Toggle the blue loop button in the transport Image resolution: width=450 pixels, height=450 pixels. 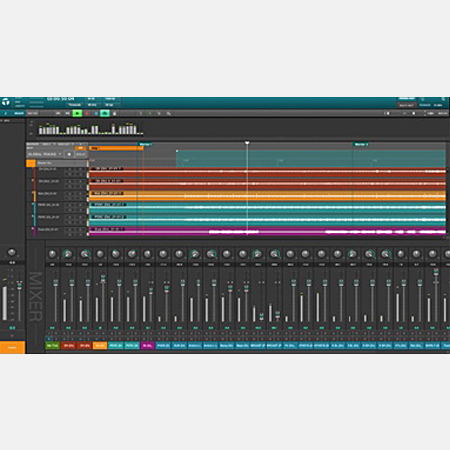pos(96,113)
